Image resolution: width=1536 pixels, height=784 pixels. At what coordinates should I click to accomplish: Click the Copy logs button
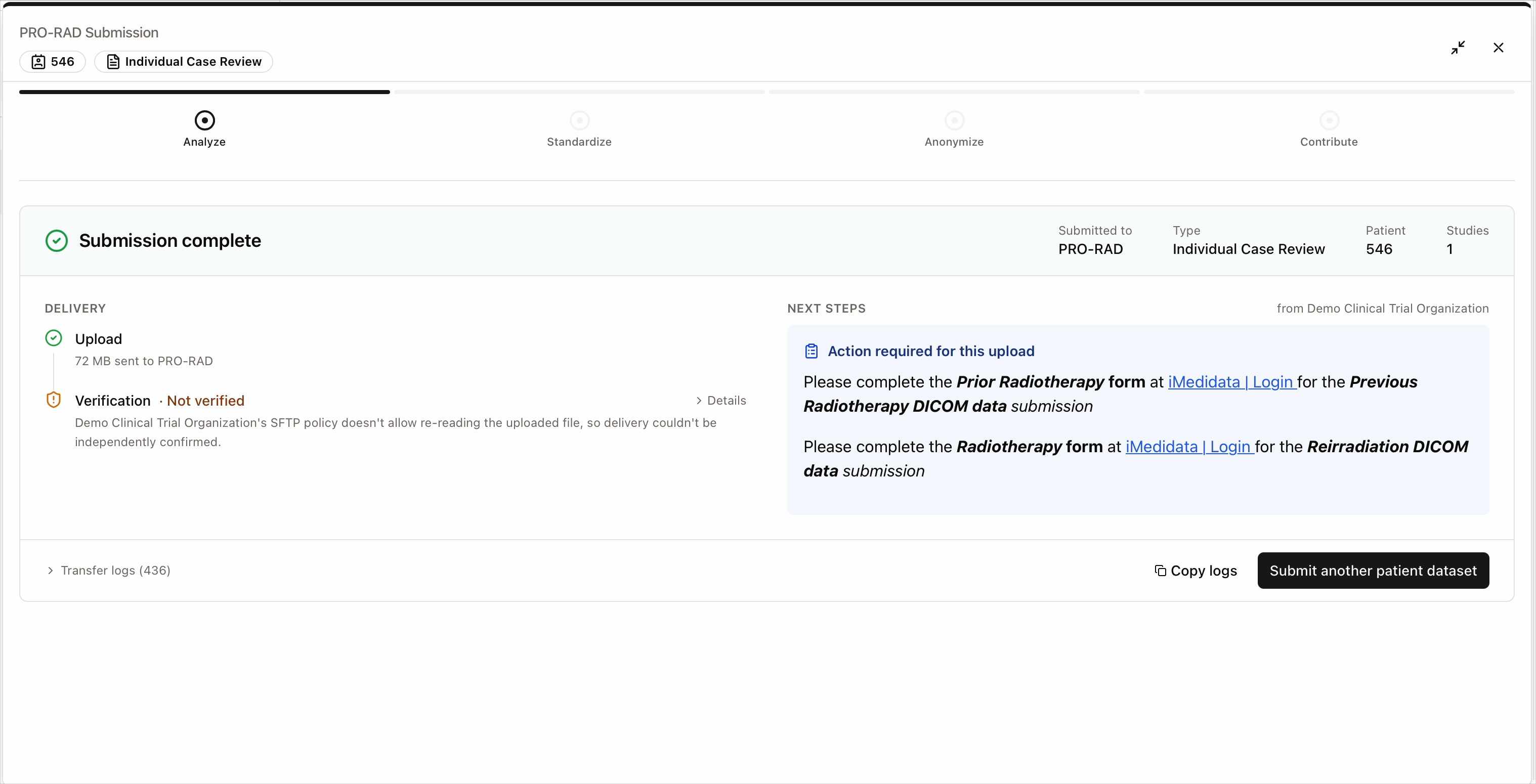1196,571
